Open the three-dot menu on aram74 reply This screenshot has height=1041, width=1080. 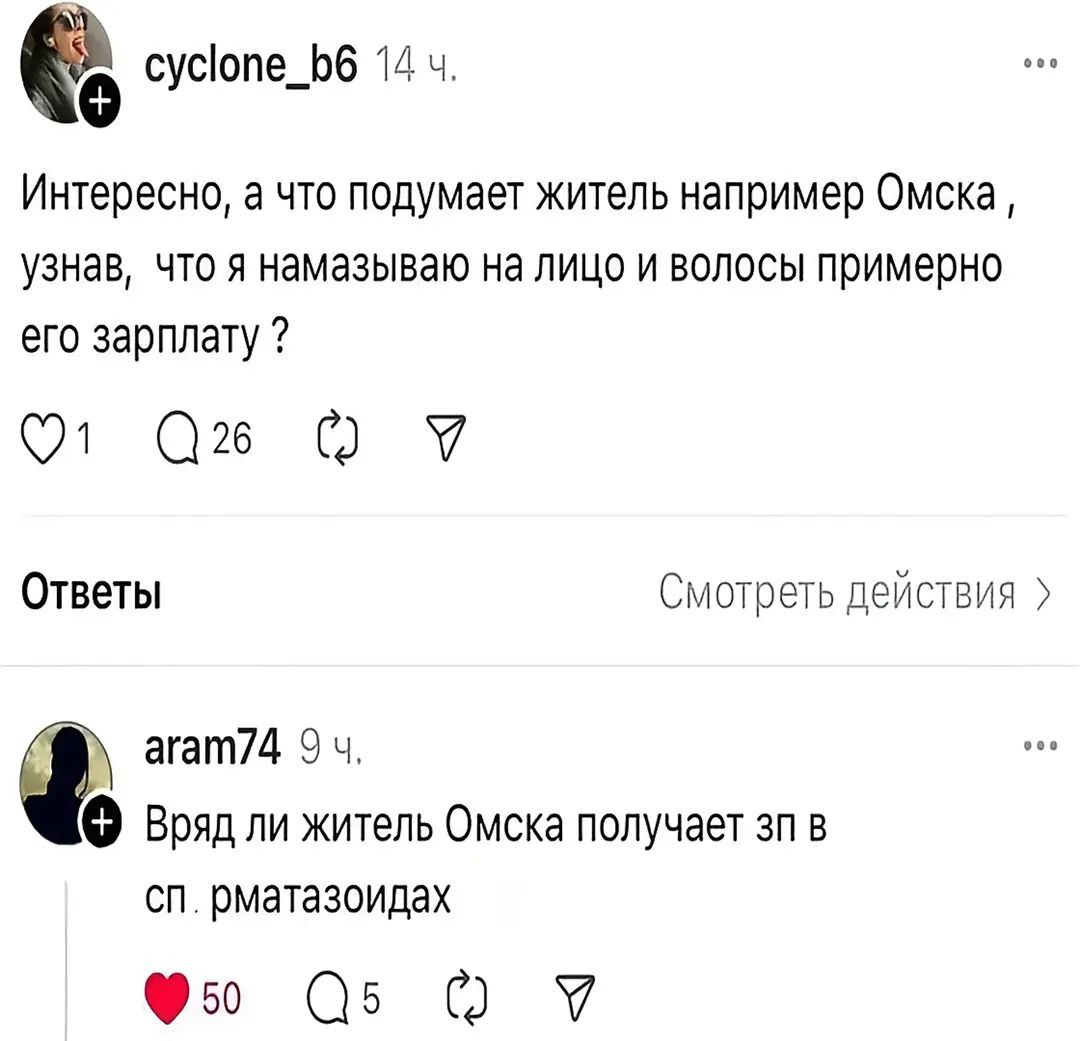click(1043, 746)
